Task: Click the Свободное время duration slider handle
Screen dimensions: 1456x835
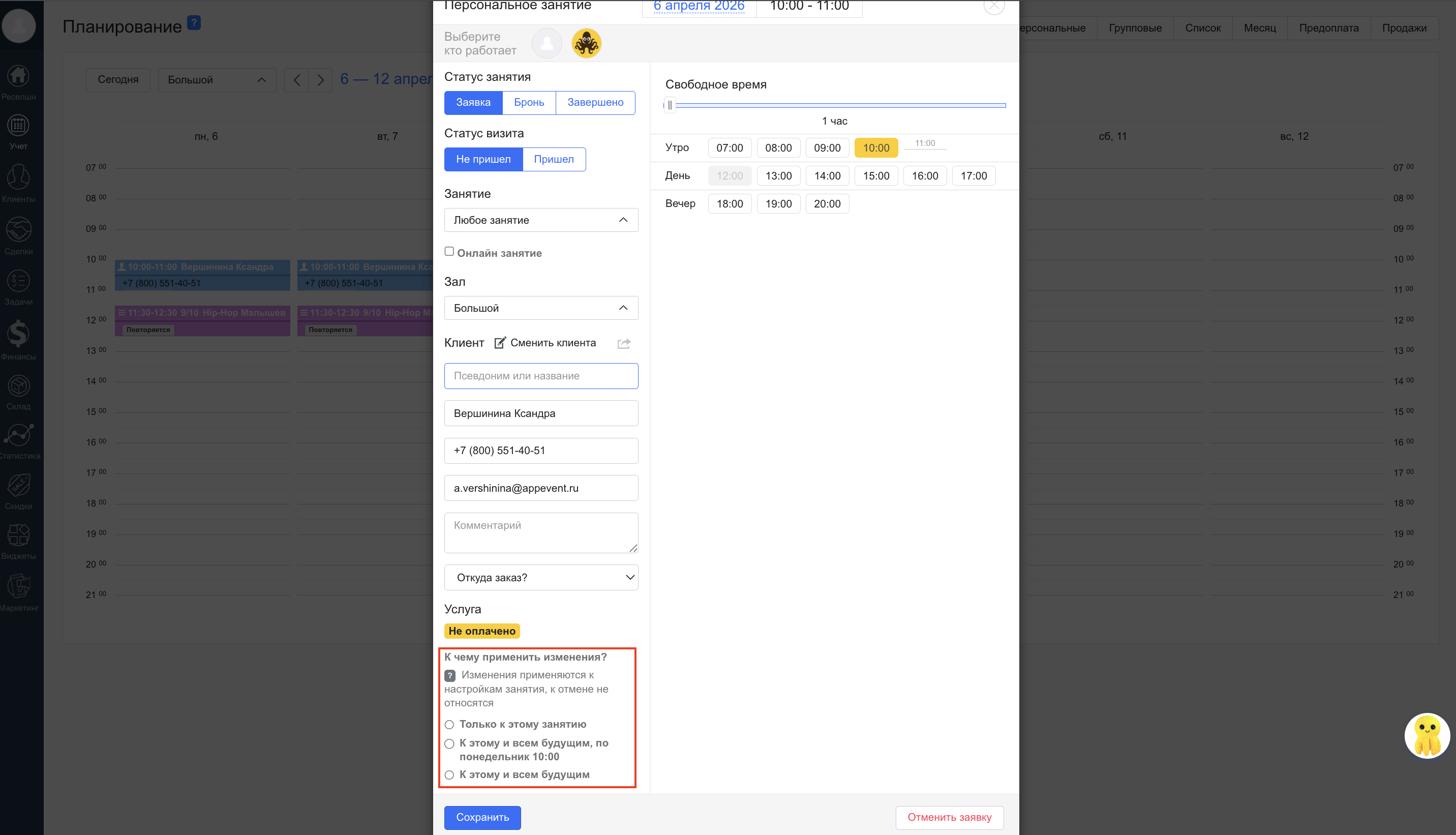Action: pos(670,106)
